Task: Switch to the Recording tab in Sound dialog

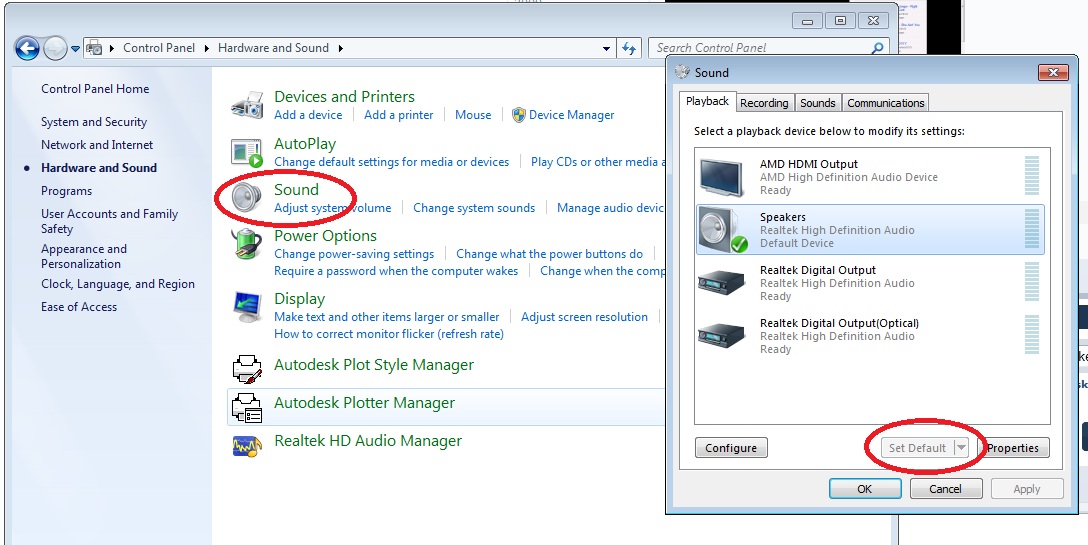Action: coord(764,103)
